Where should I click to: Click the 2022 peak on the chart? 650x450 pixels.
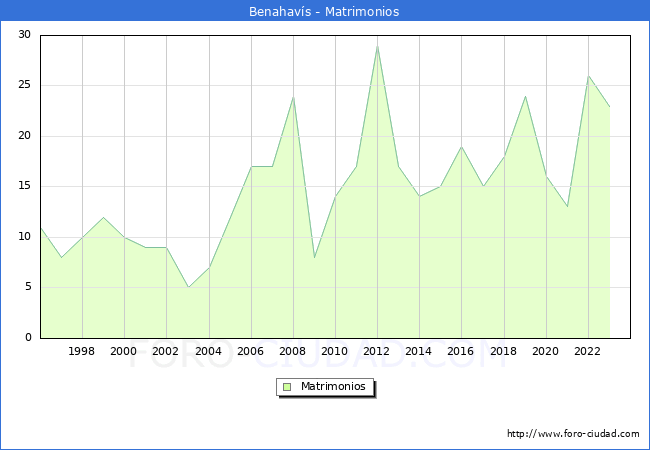point(588,76)
